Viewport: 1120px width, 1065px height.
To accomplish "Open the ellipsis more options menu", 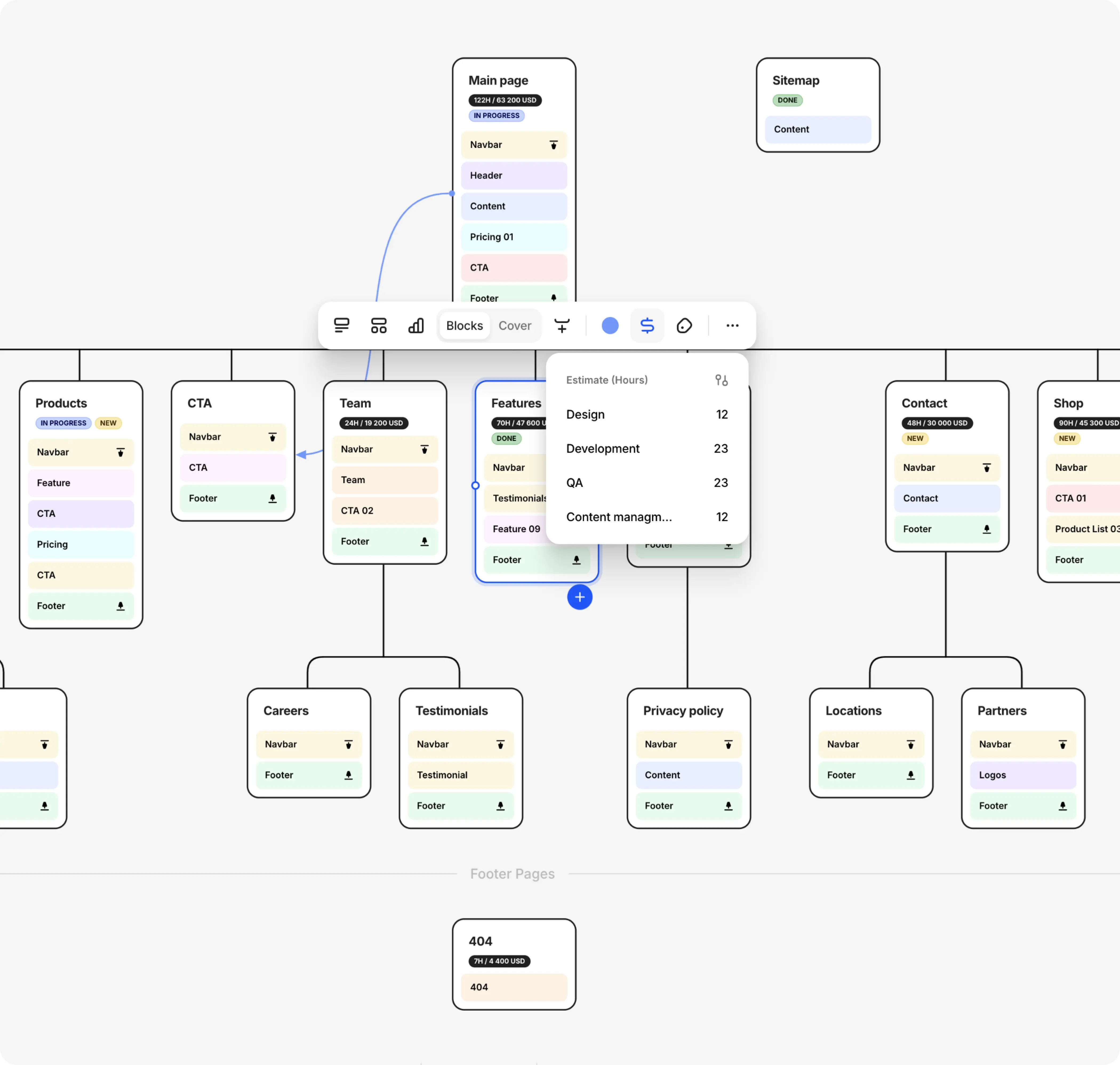I will coord(732,325).
